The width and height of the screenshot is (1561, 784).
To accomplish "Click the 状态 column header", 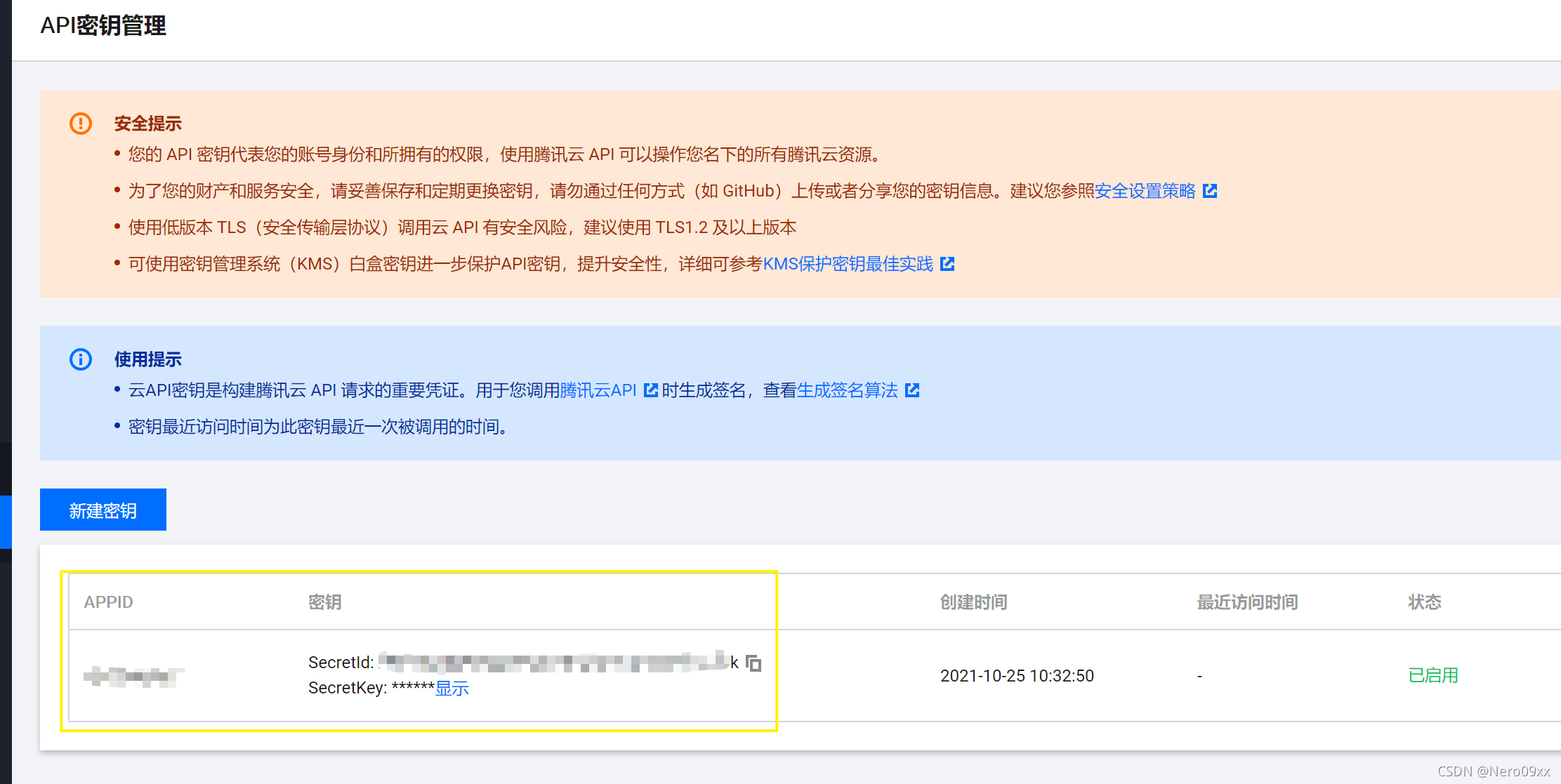I will pyautogui.click(x=1424, y=602).
